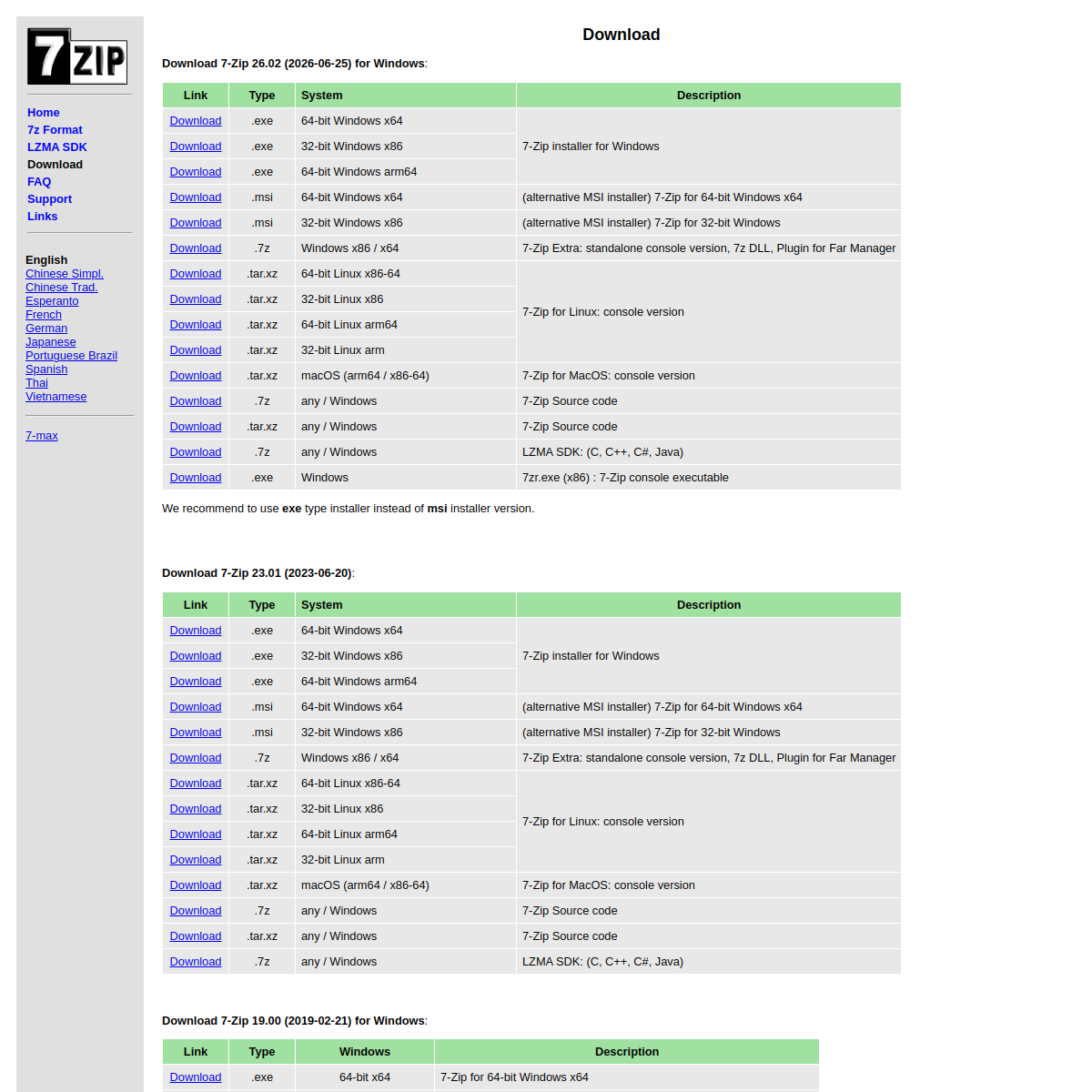Open the FAQ page
This screenshot has height=1092, width=1092.
[x=39, y=182]
